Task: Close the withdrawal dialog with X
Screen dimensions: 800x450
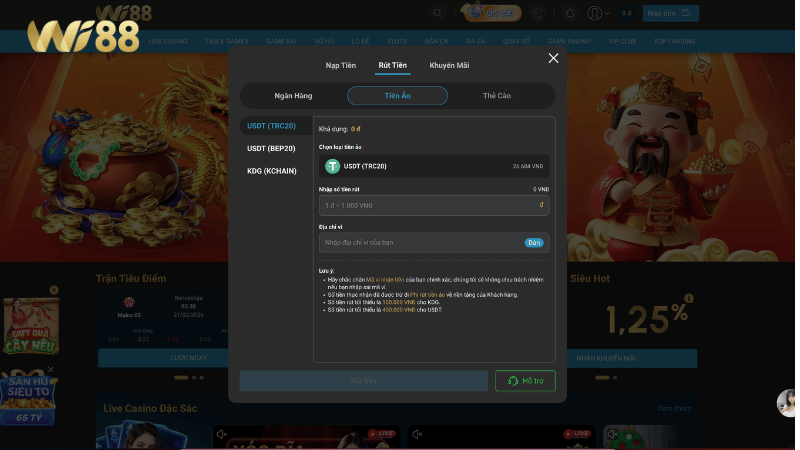Action: (553, 58)
